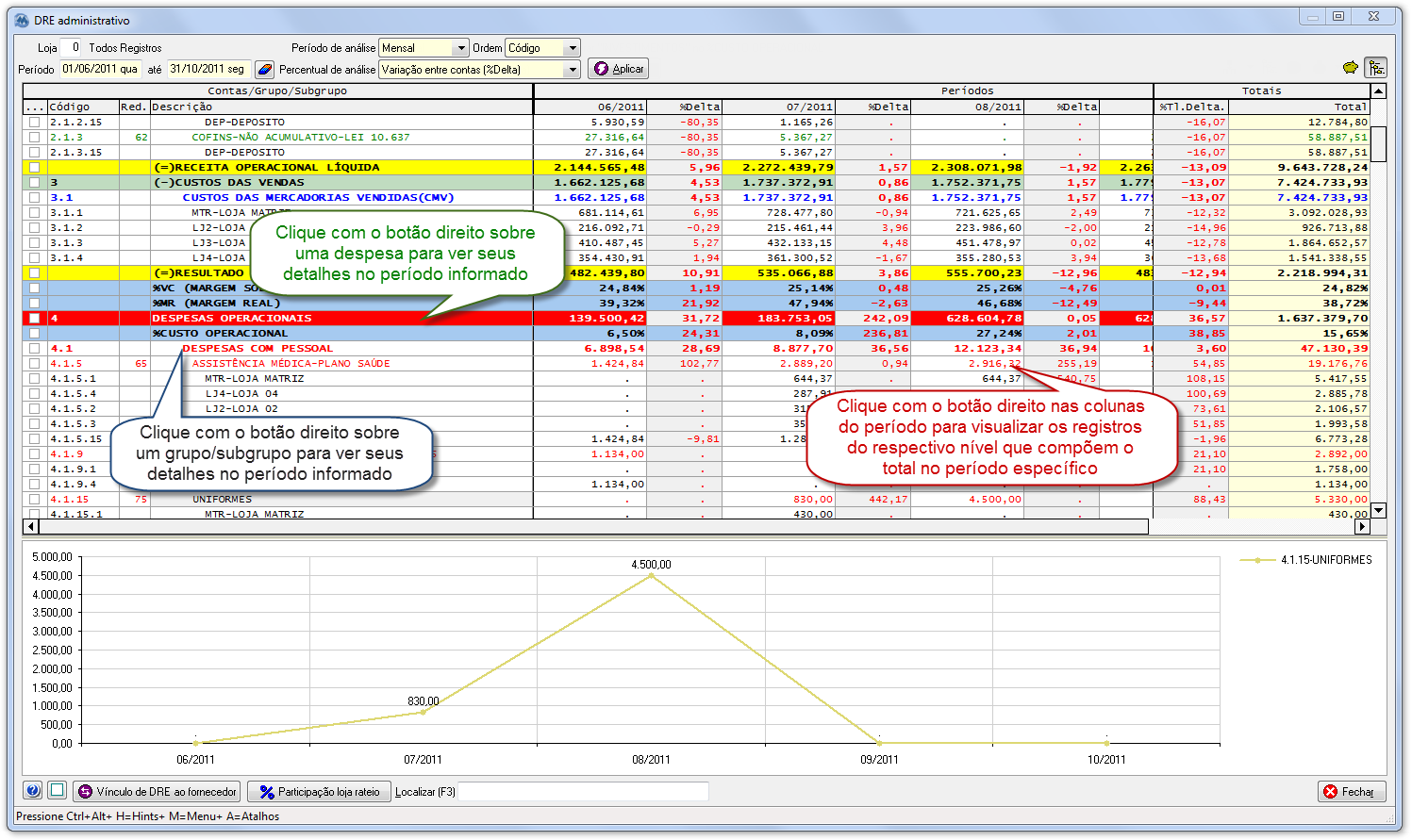Click the Red. column header
Image resolution: width=1412 pixels, height=840 pixels.
click(134, 107)
